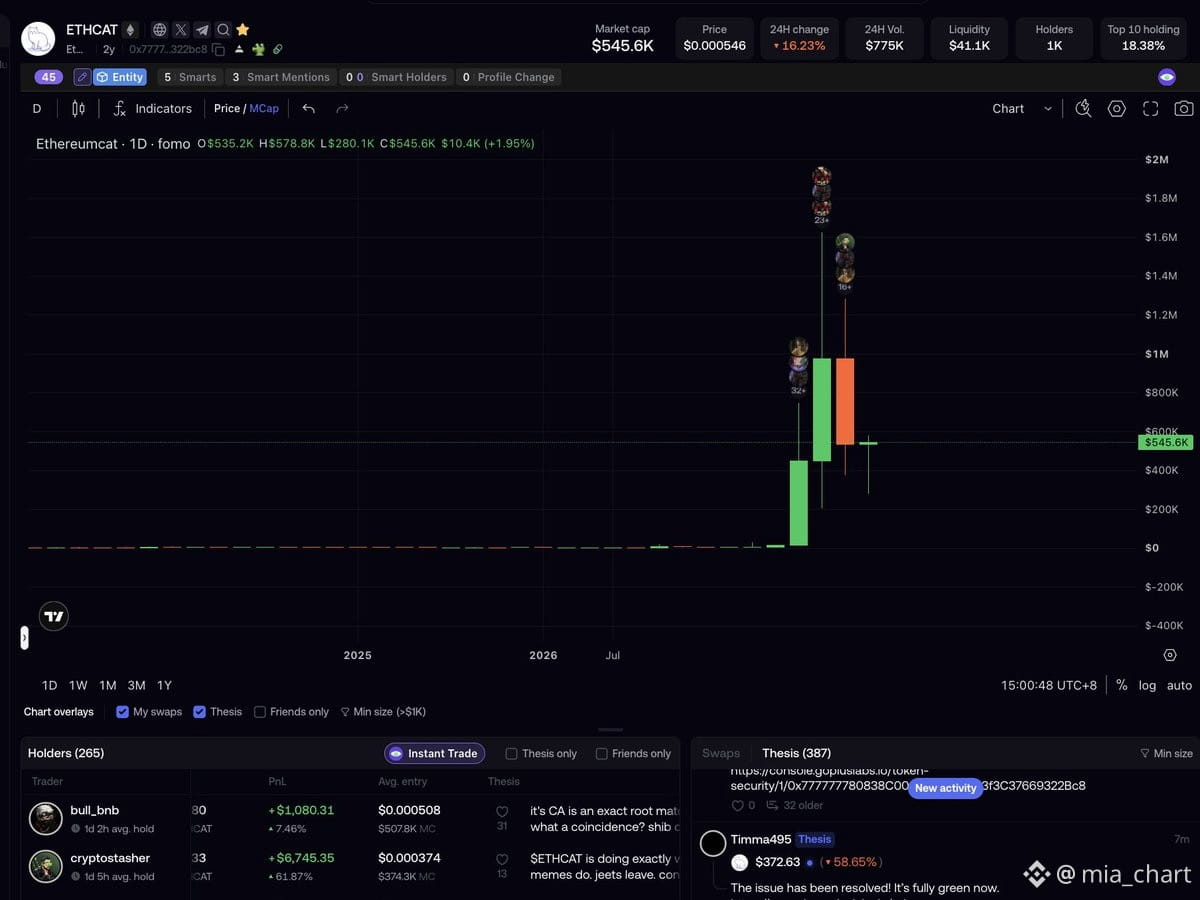Switch to the Thesis (387) tab
Image resolution: width=1200 pixels, height=900 pixels.
click(796, 753)
